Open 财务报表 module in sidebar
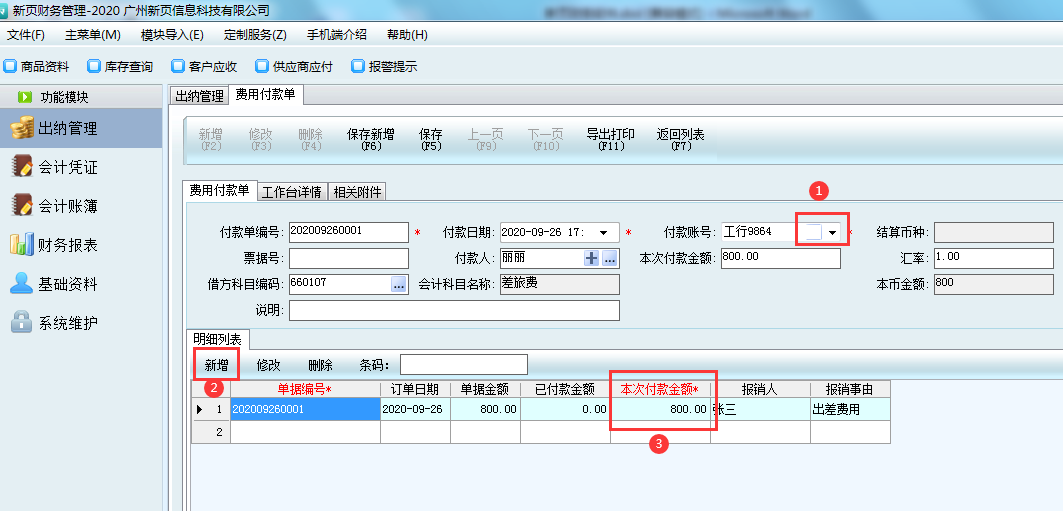Screen dimensions: 1063x511 click(x=68, y=245)
